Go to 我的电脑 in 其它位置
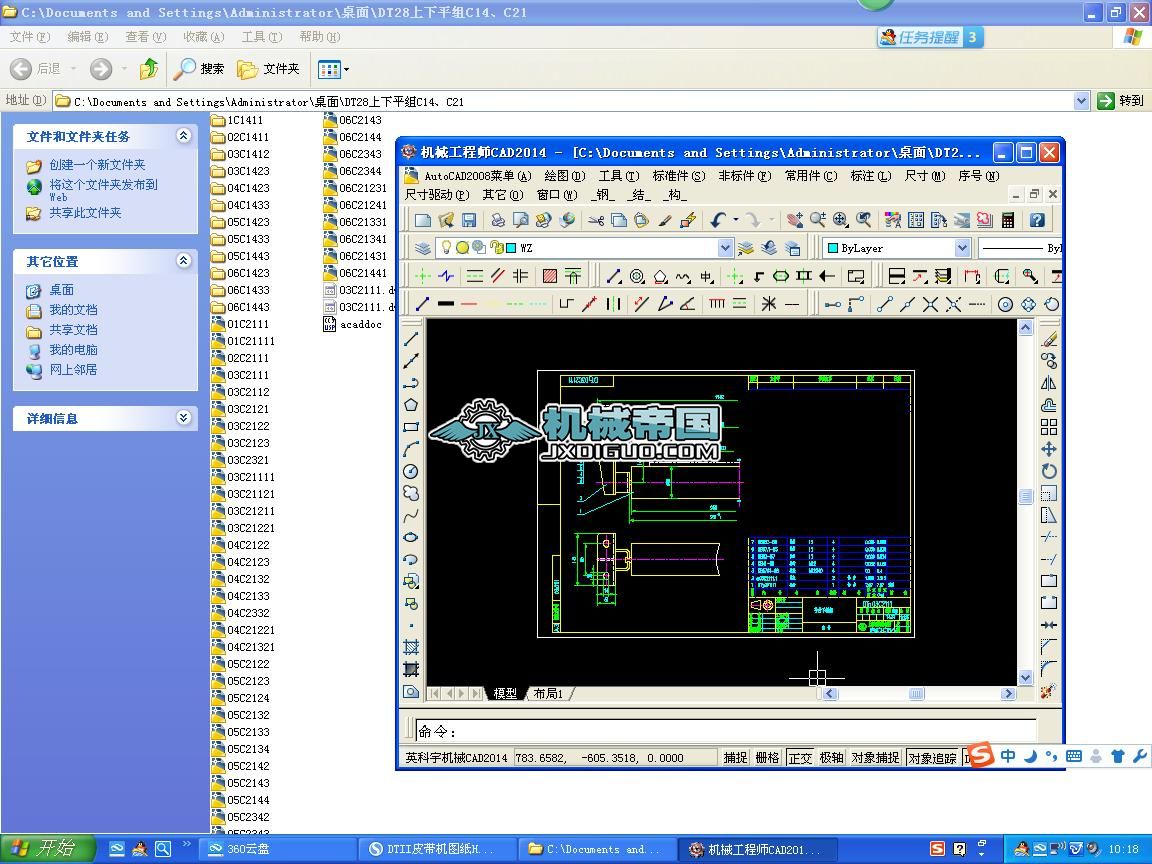1152x864 pixels. click(73, 350)
